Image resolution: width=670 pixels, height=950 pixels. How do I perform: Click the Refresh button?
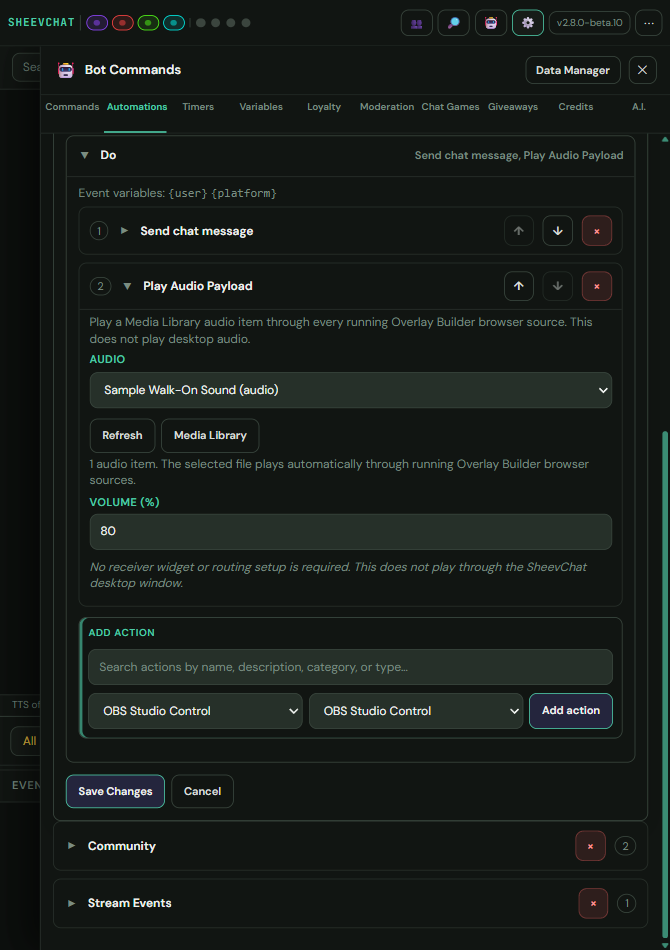click(x=122, y=436)
